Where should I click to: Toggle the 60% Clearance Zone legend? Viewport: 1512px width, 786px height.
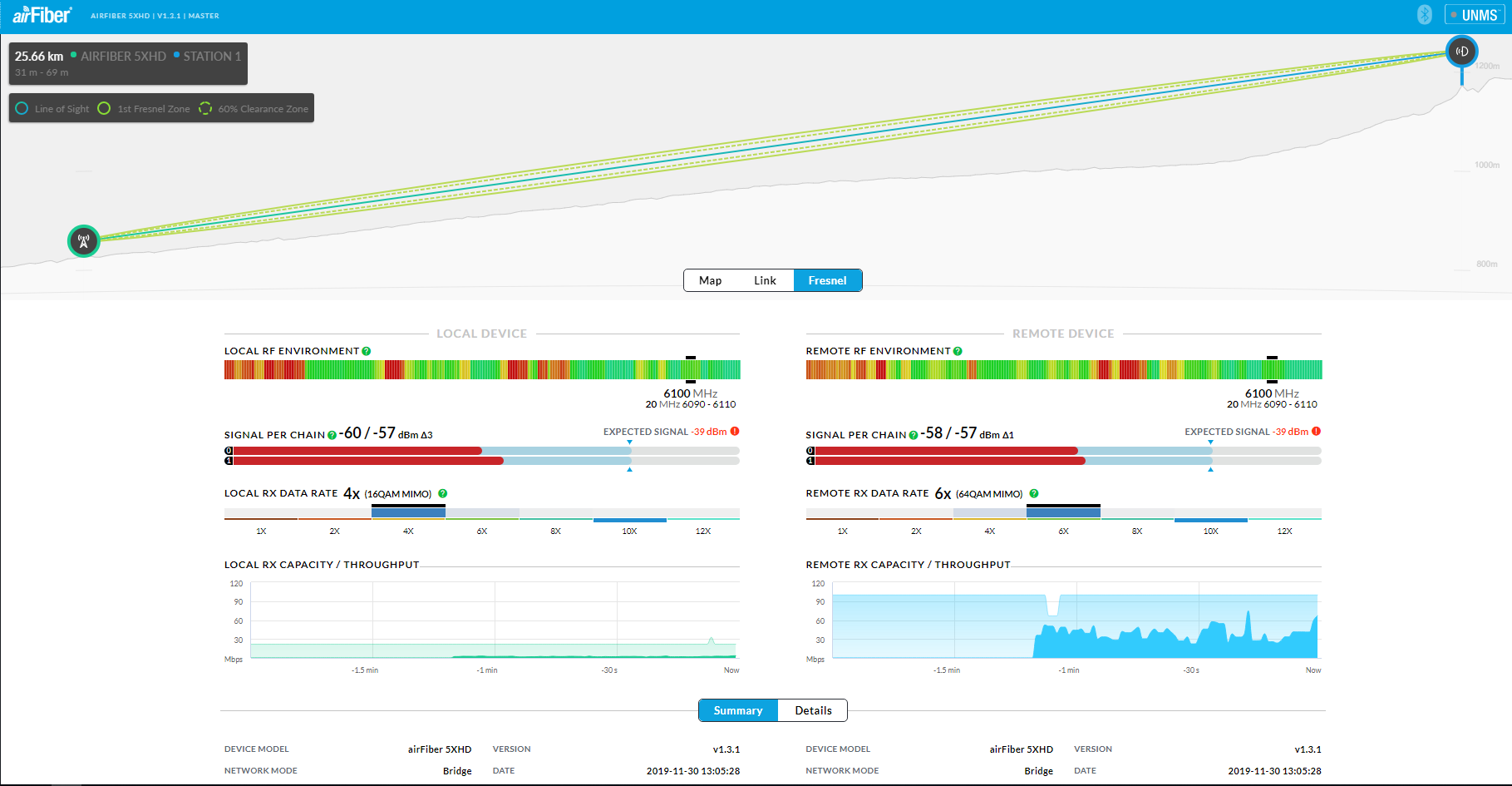(254, 108)
